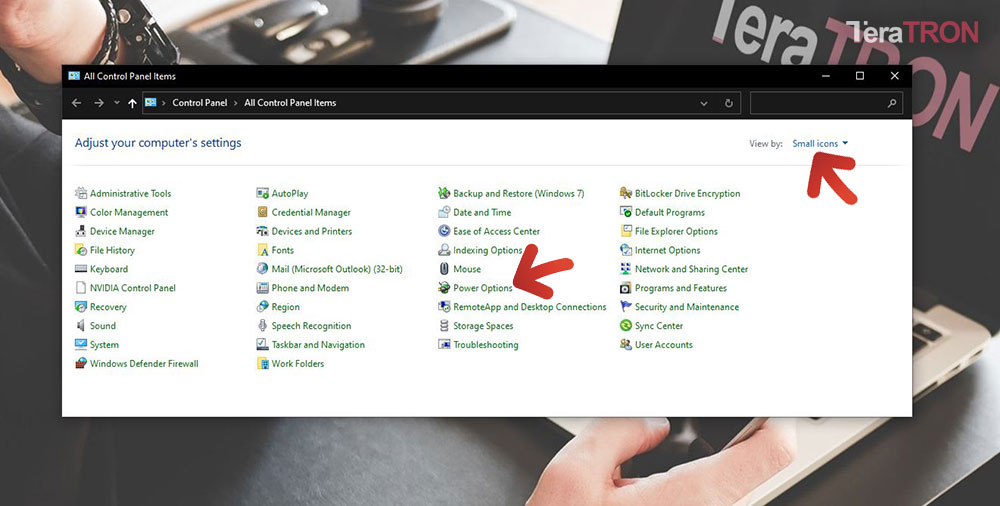Click the search magnifier icon
The image size is (1000, 506).
[x=892, y=103]
